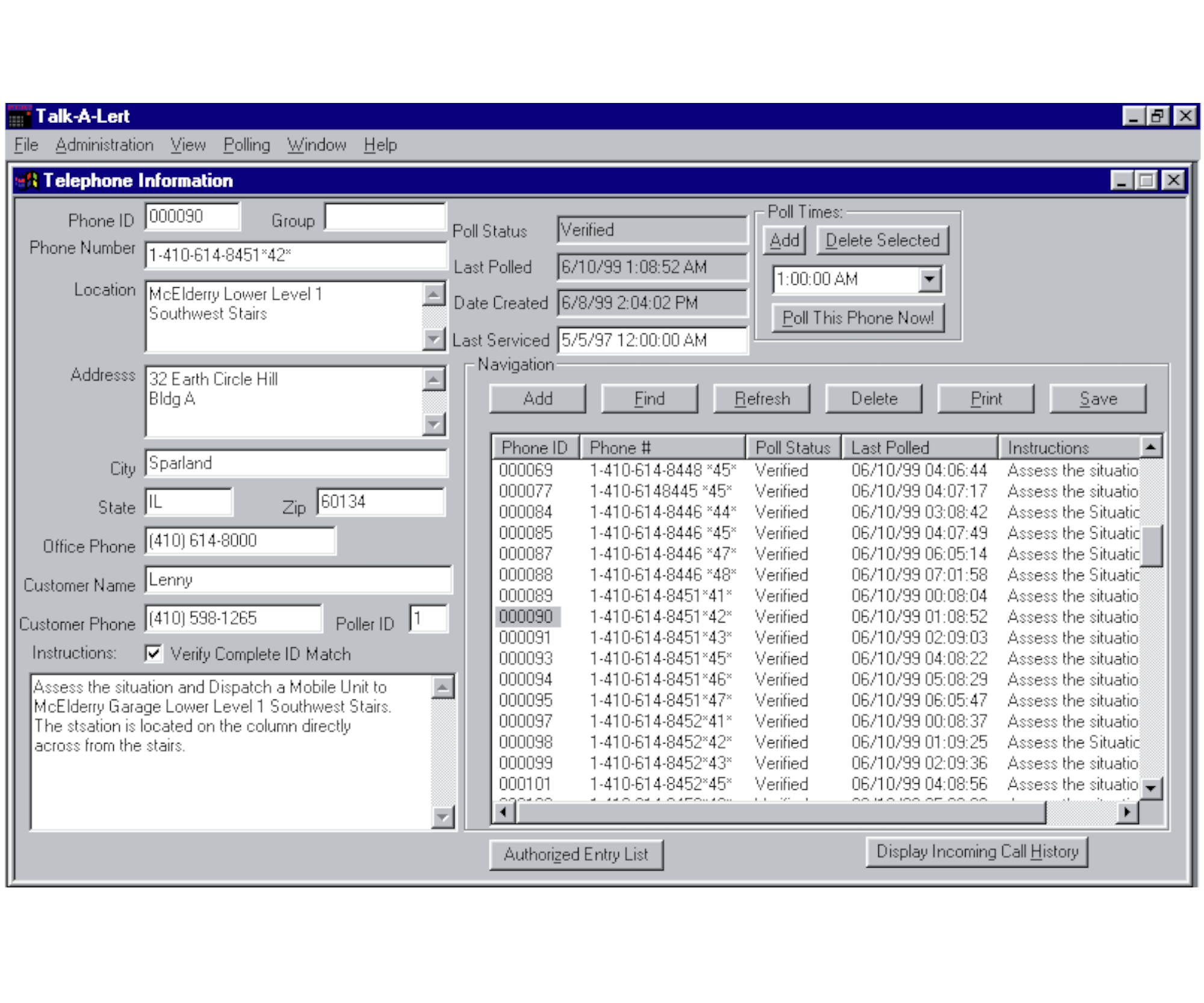The width and height of the screenshot is (1204, 1003).
Task: Click the Location scroll down arrow
Action: 434,339
